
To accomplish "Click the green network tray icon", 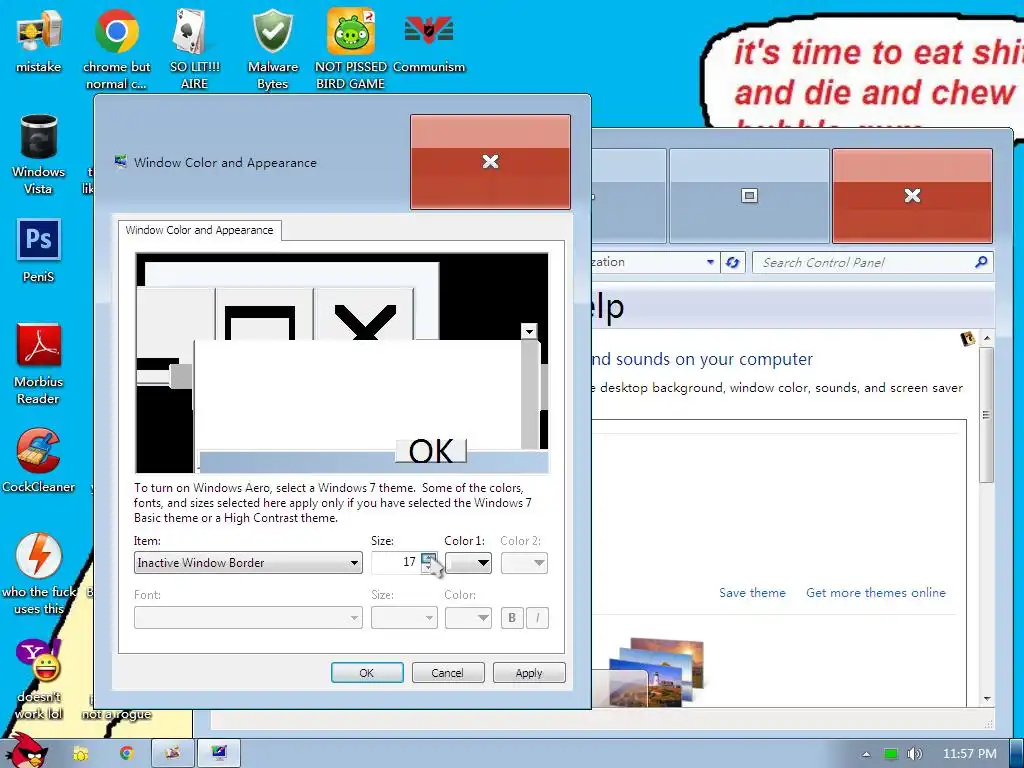I will click(x=891, y=754).
